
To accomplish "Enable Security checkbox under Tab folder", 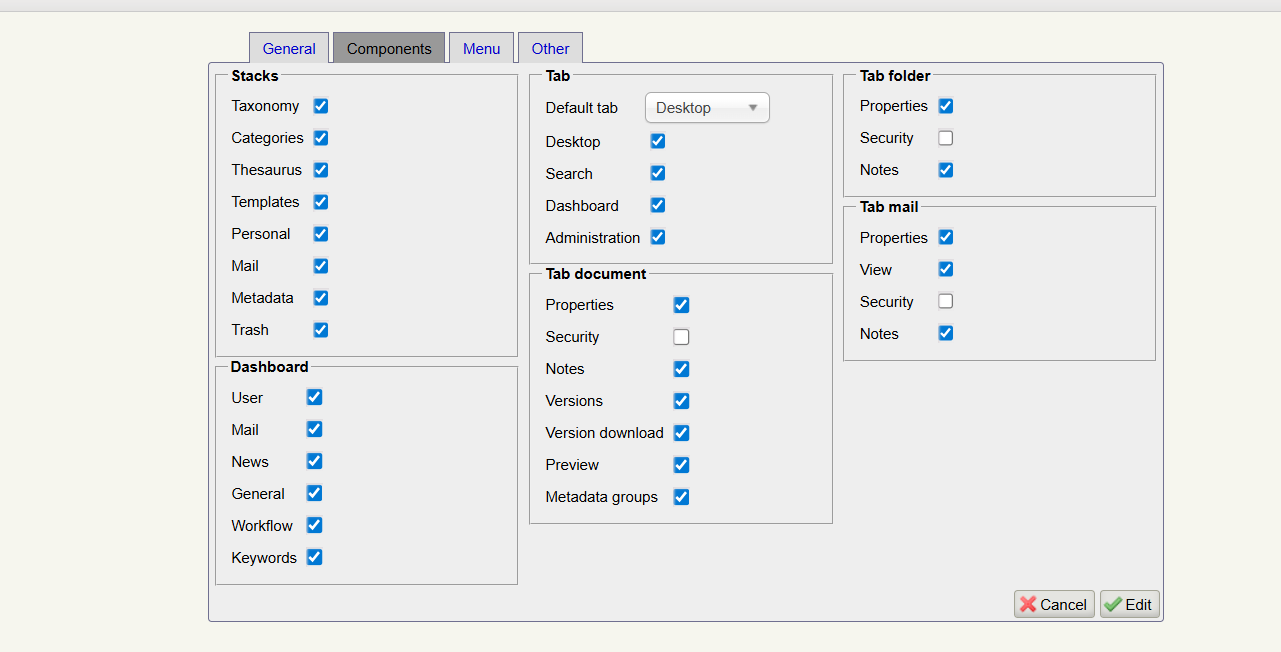I will tap(946, 138).
